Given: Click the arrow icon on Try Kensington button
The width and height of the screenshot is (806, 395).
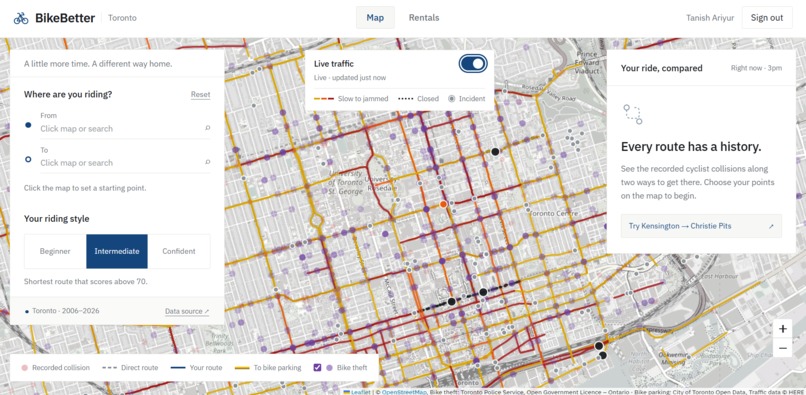Looking at the screenshot, I should [771, 226].
